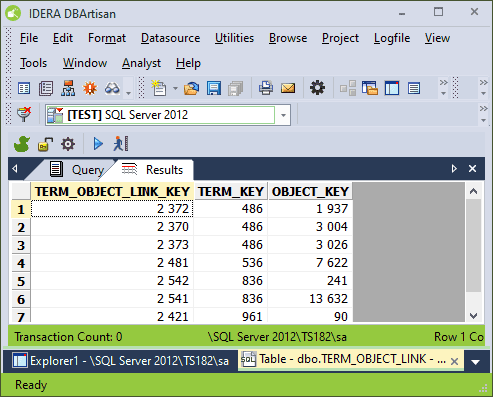Click the binoculars search icon
493x397 pixels.
(112, 88)
